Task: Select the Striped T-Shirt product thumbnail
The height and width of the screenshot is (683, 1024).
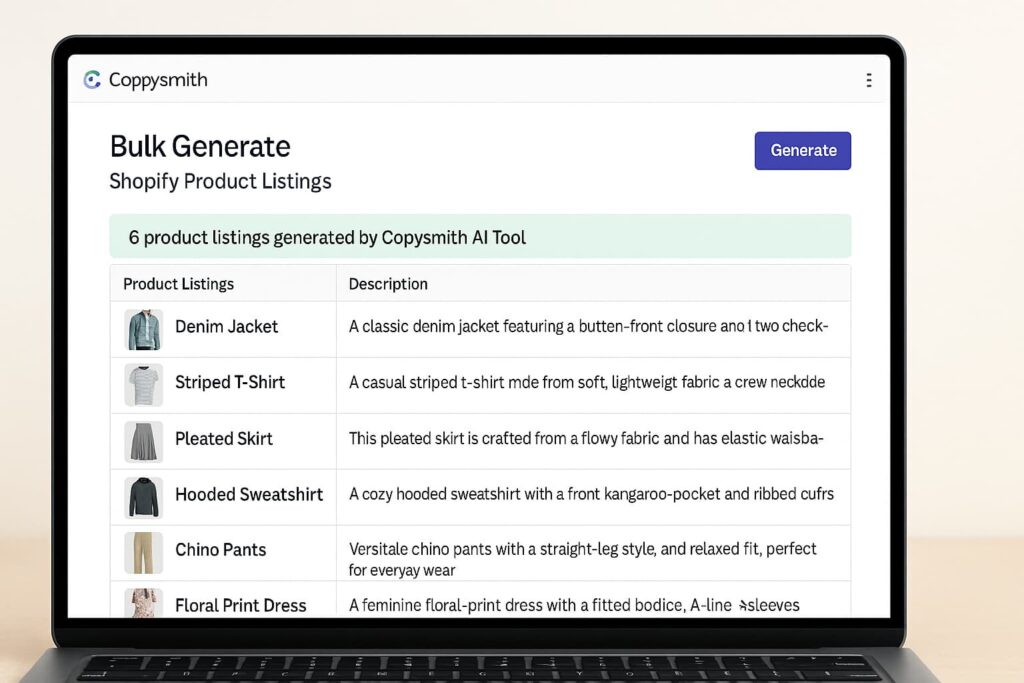Action: point(144,385)
